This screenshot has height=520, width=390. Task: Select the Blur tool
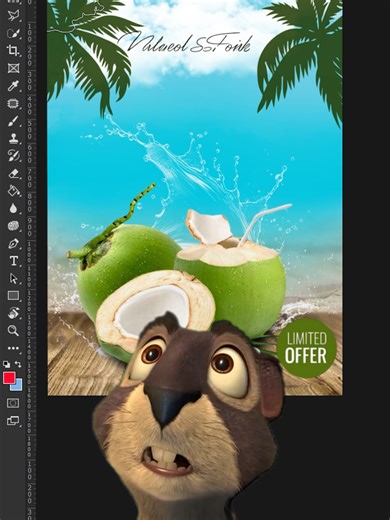(x=13, y=208)
